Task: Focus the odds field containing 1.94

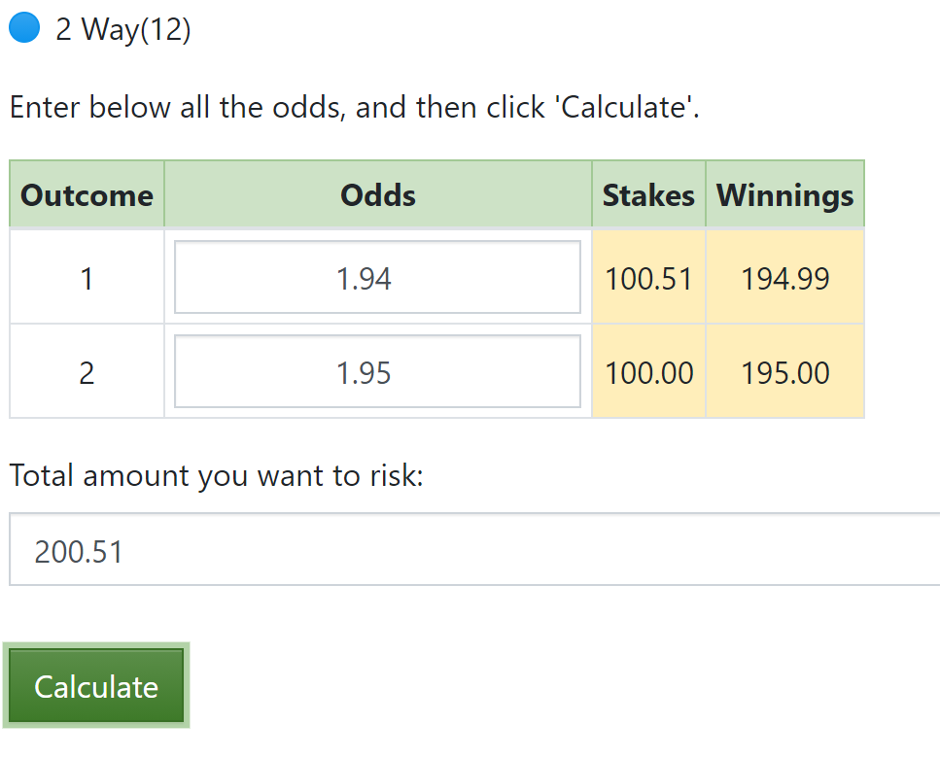Action: [x=377, y=277]
